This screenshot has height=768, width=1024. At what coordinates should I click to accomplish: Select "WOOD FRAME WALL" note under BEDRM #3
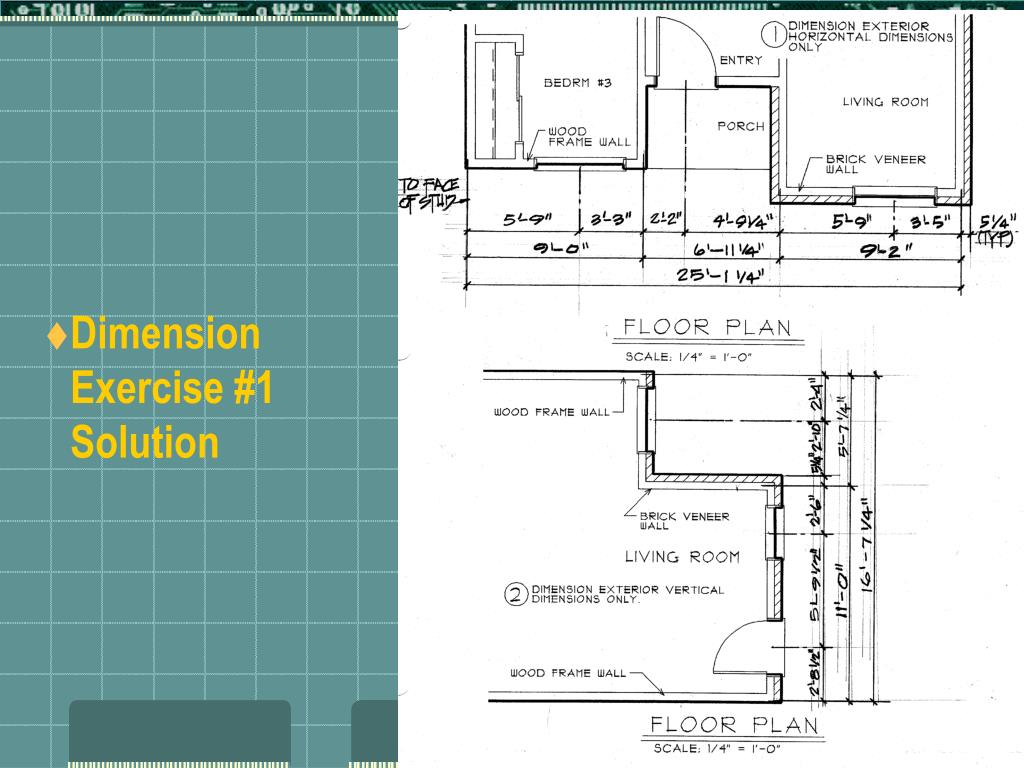click(589, 136)
